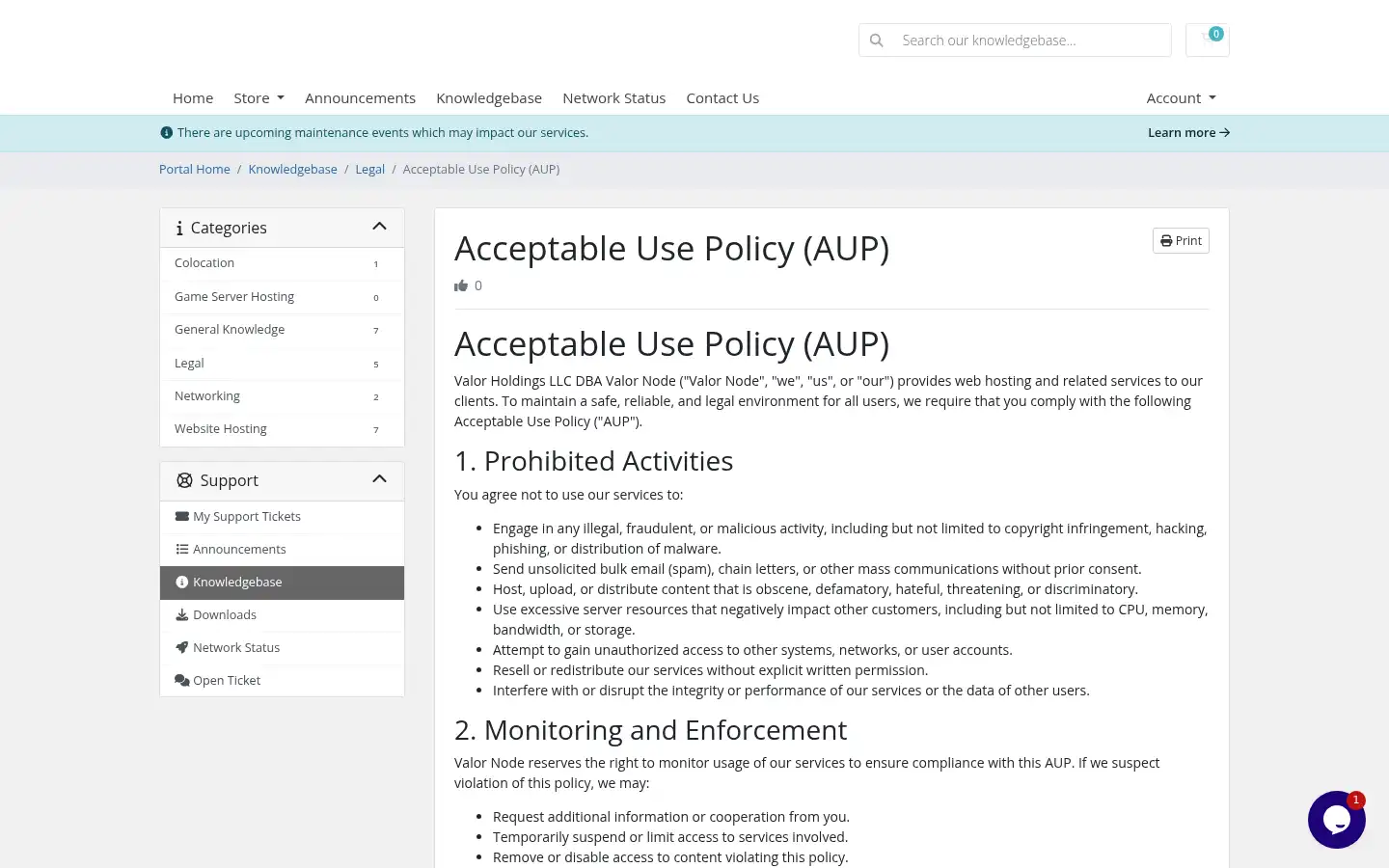Click the Open Ticket comments icon
The height and width of the screenshot is (868, 1389).
181,681
